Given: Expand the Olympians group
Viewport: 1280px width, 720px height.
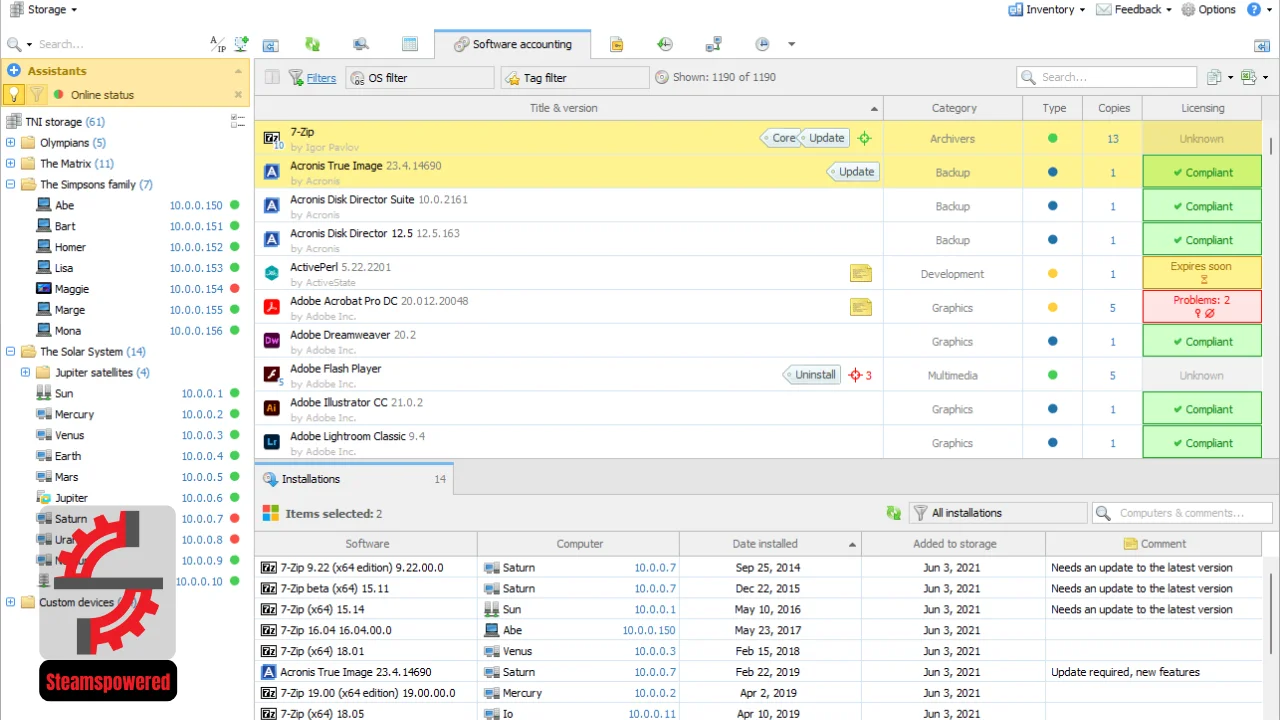Looking at the screenshot, I should point(11,143).
